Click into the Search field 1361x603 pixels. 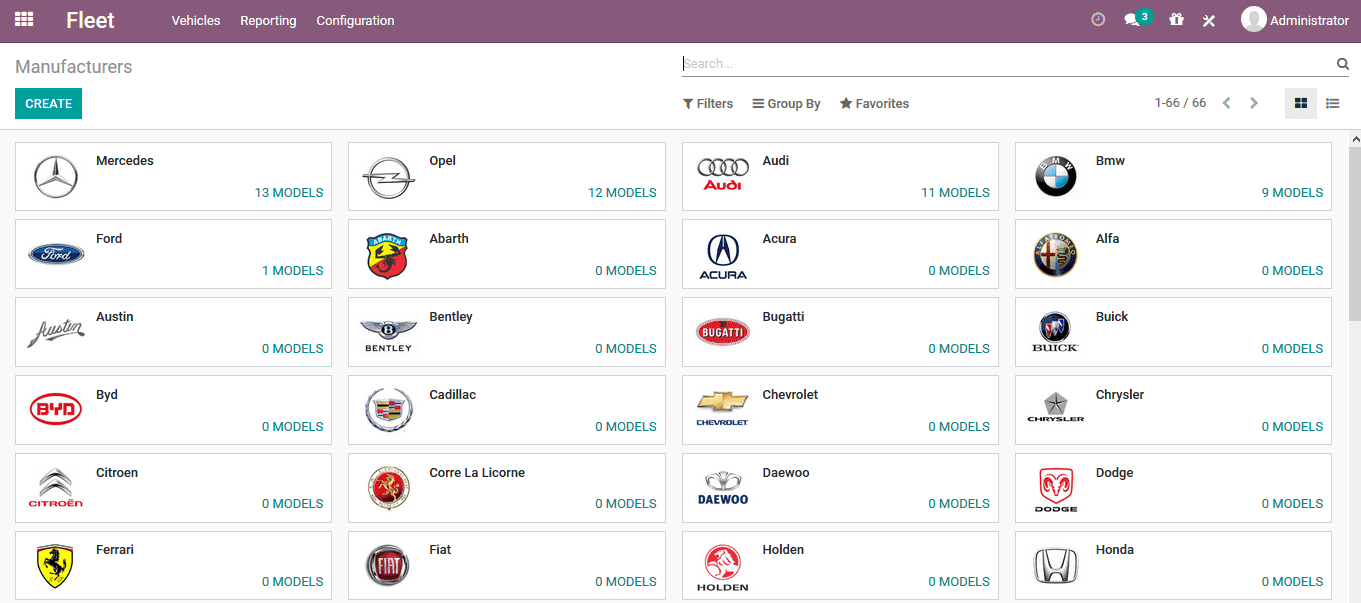(1008, 64)
